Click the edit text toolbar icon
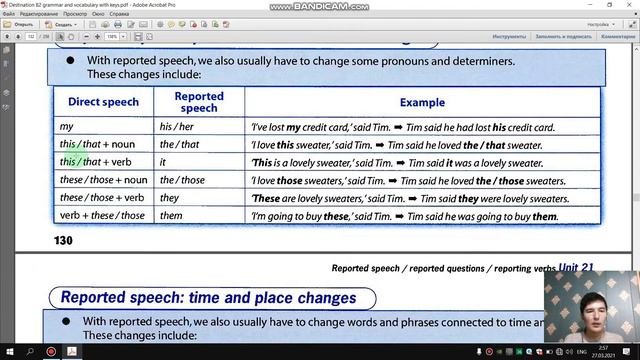 pos(131,24)
